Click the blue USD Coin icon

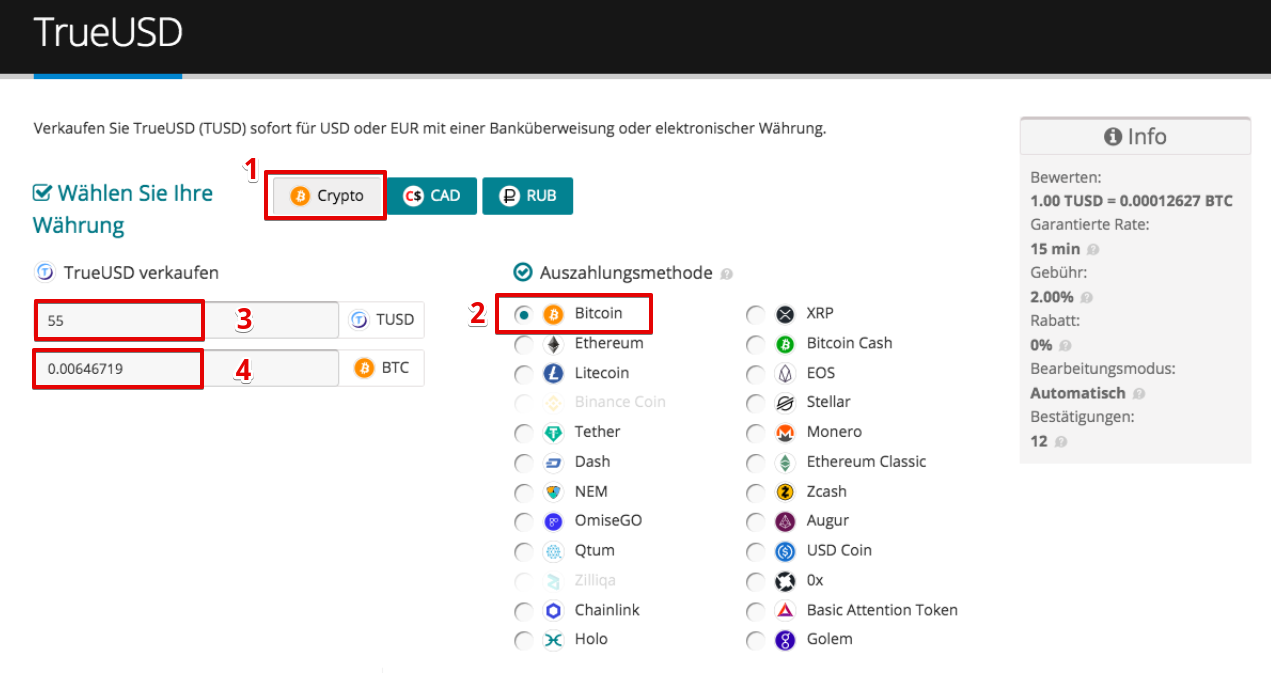coord(785,552)
